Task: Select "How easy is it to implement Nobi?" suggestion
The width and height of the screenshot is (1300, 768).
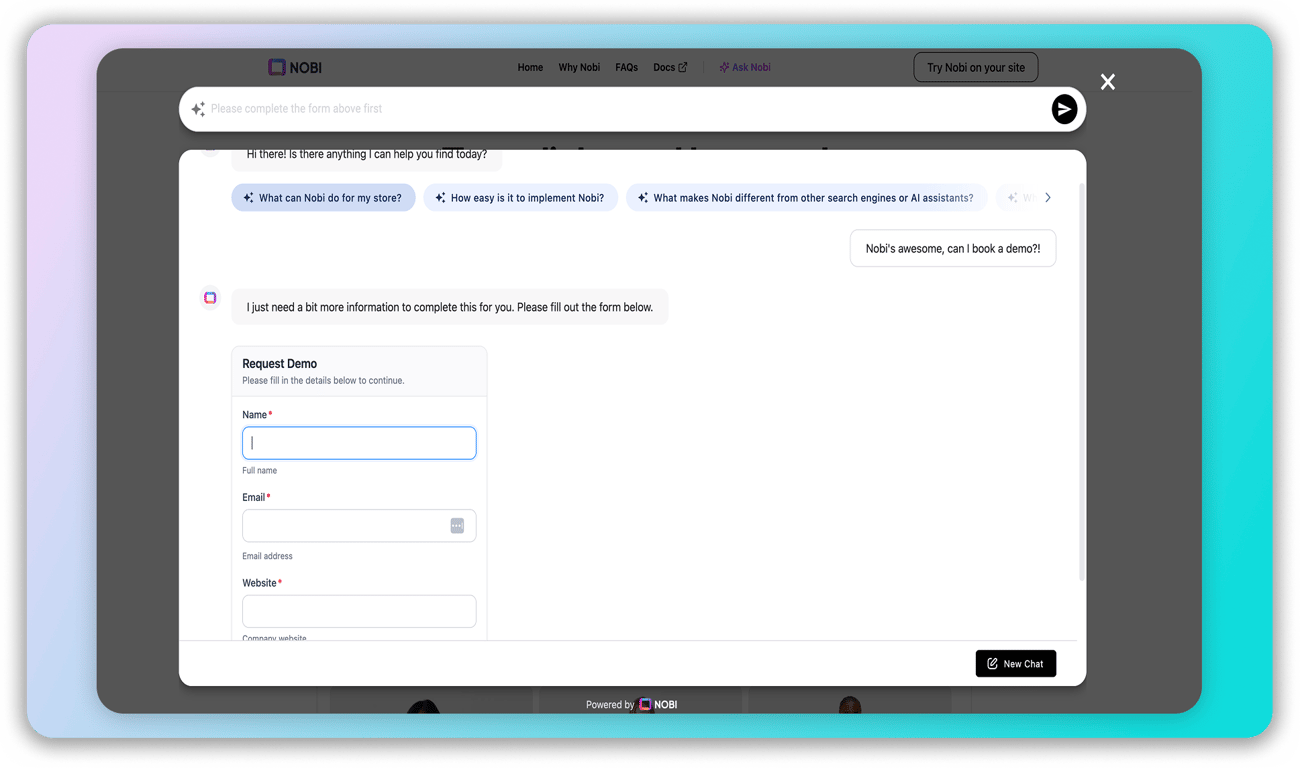Action: click(x=521, y=198)
